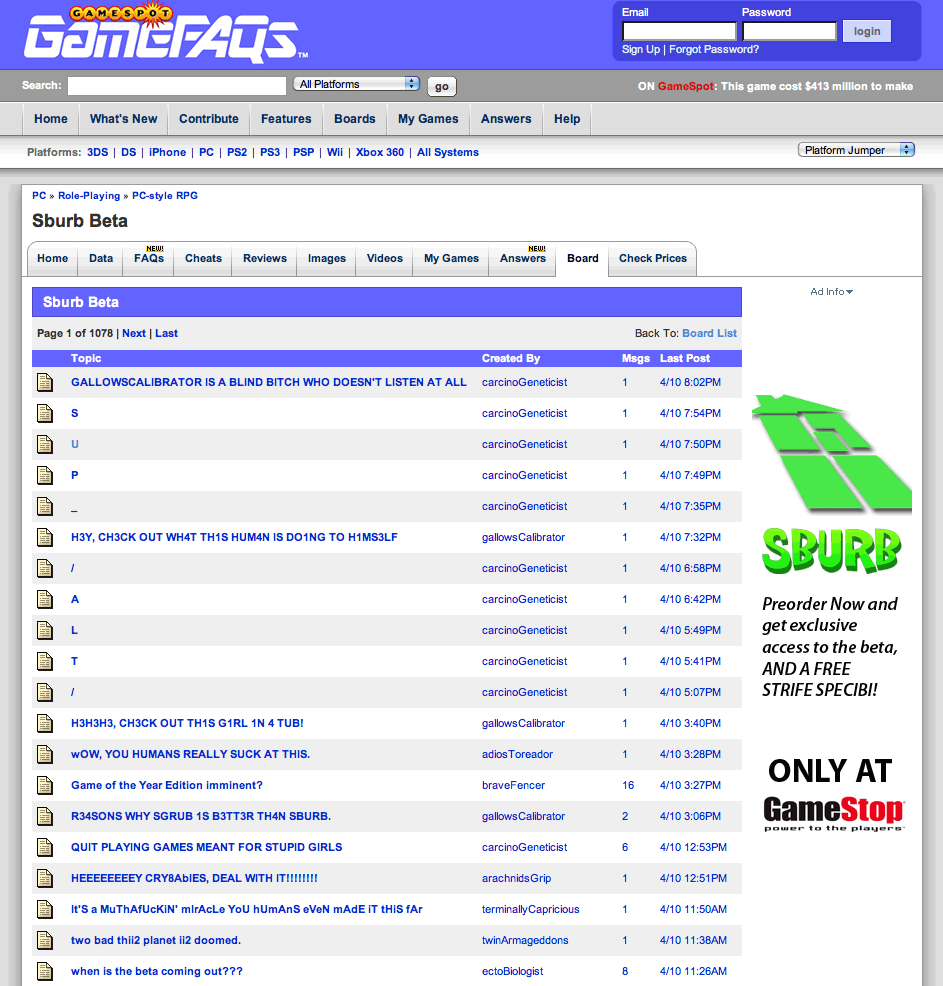Image resolution: width=943 pixels, height=986 pixels.
Task: Click the Sburb house logo advertisement
Action: coord(831,455)
